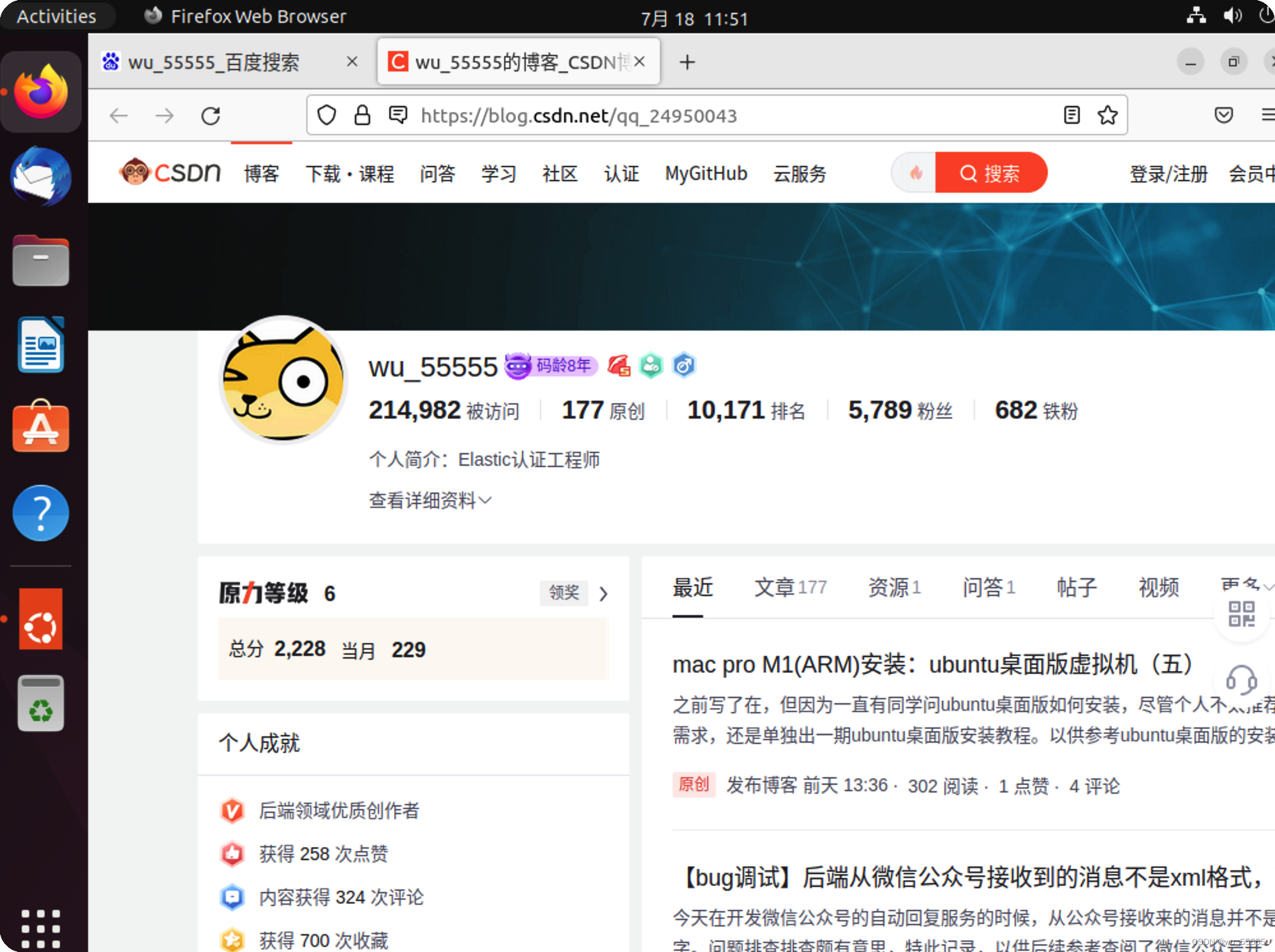Viewport: 1275px width, 952px height.
Task: Close the CSDN blog tab
Action: pos(640,62)
